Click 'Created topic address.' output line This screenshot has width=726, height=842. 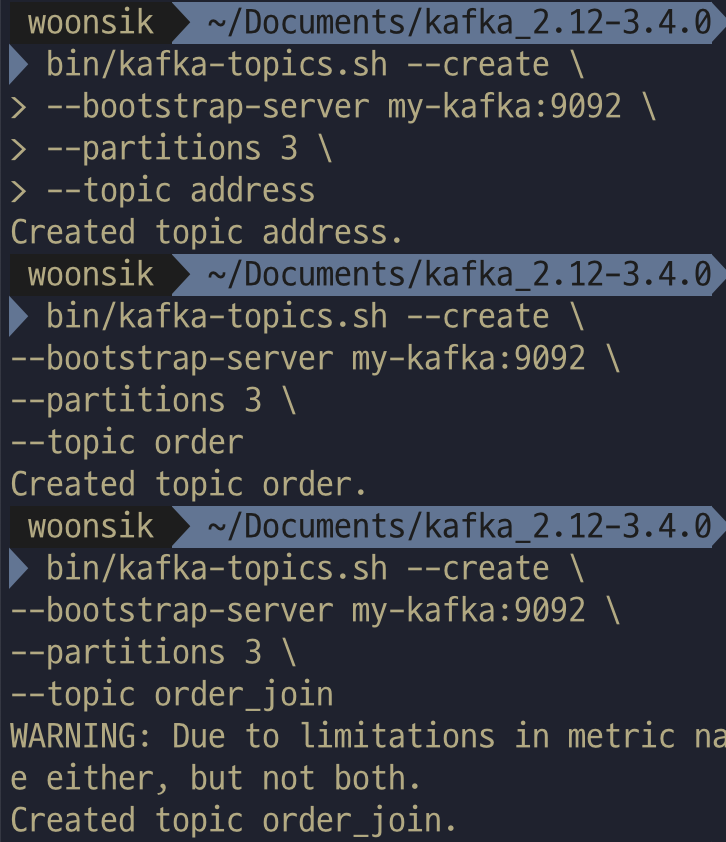click(207, 233)
